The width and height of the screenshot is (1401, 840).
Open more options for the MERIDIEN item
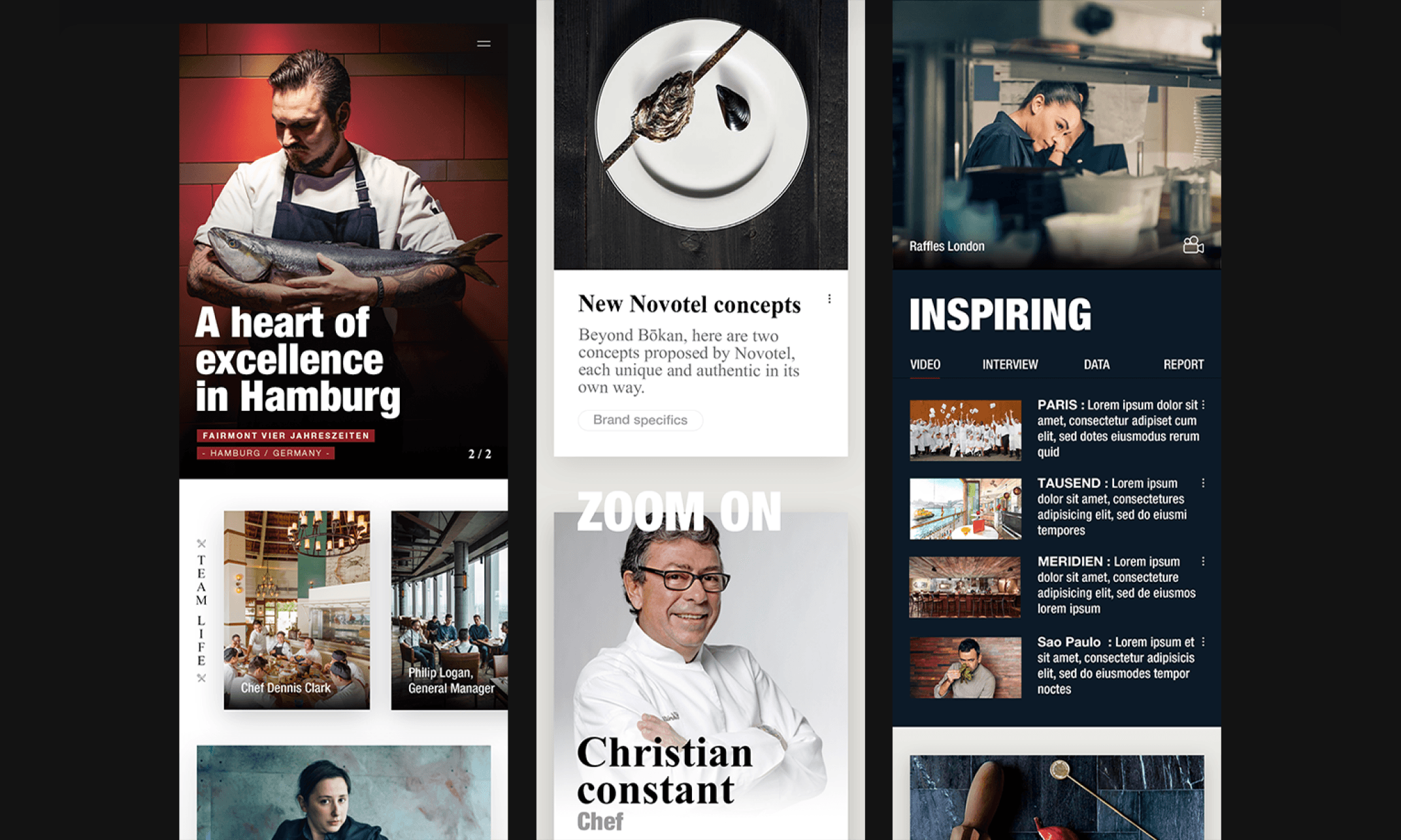click(1203, 562)
